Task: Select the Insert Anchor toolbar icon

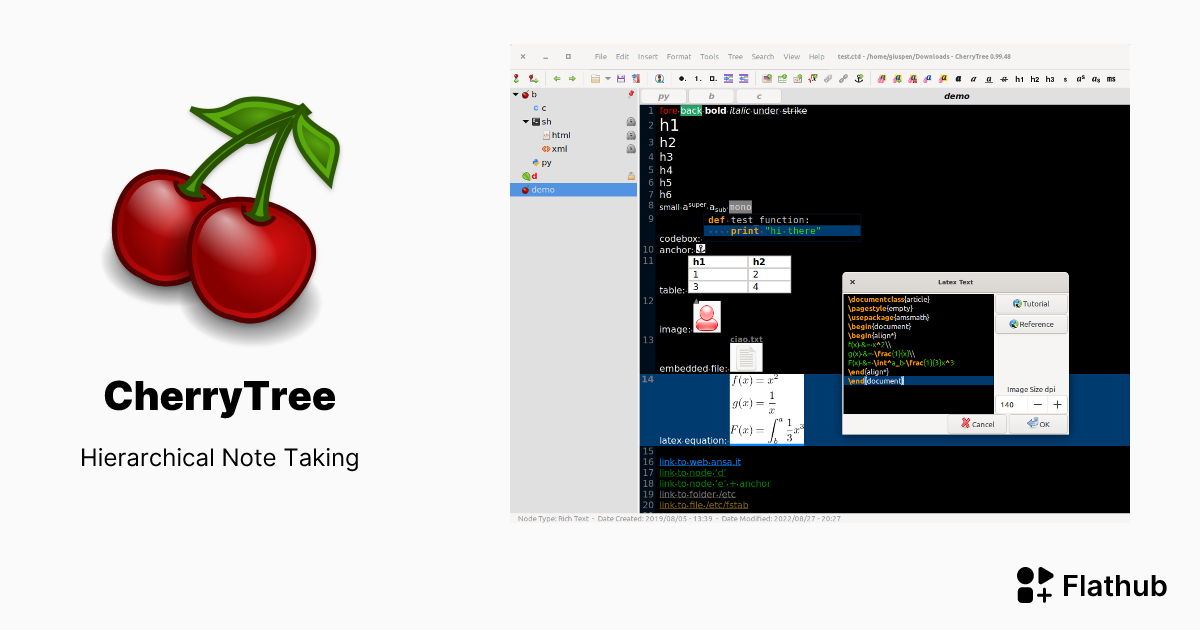Action: (x=858, y=79)
